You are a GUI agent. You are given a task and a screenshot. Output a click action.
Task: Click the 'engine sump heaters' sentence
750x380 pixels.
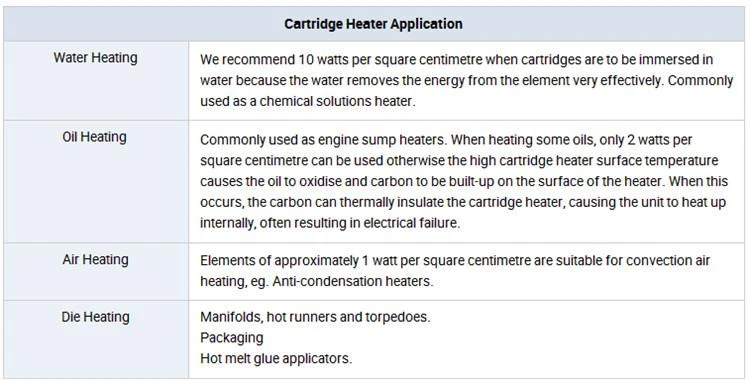[x=323, y=140]
